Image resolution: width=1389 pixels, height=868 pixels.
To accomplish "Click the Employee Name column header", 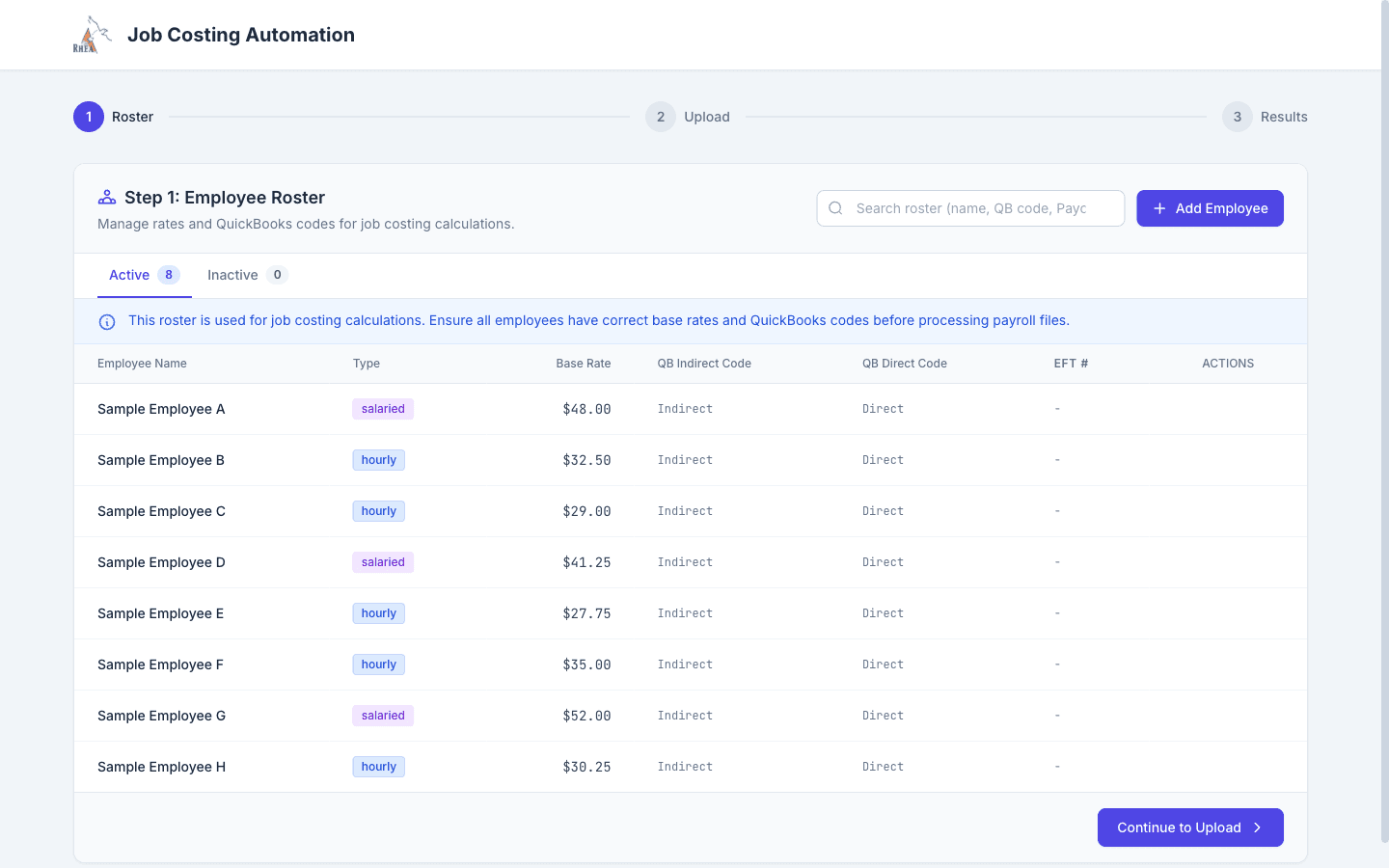I will point(142,364).
